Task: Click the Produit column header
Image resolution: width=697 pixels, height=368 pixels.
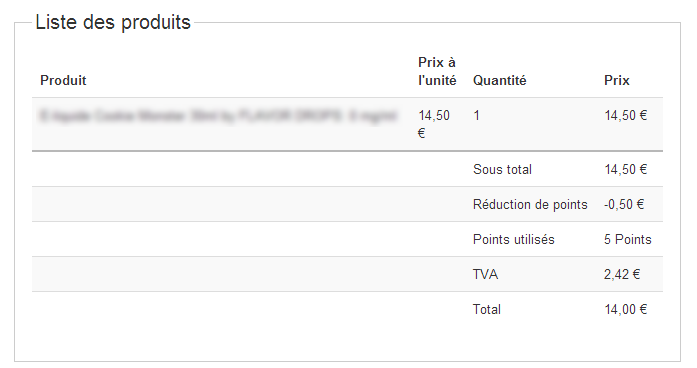Action: pos(63,80)
